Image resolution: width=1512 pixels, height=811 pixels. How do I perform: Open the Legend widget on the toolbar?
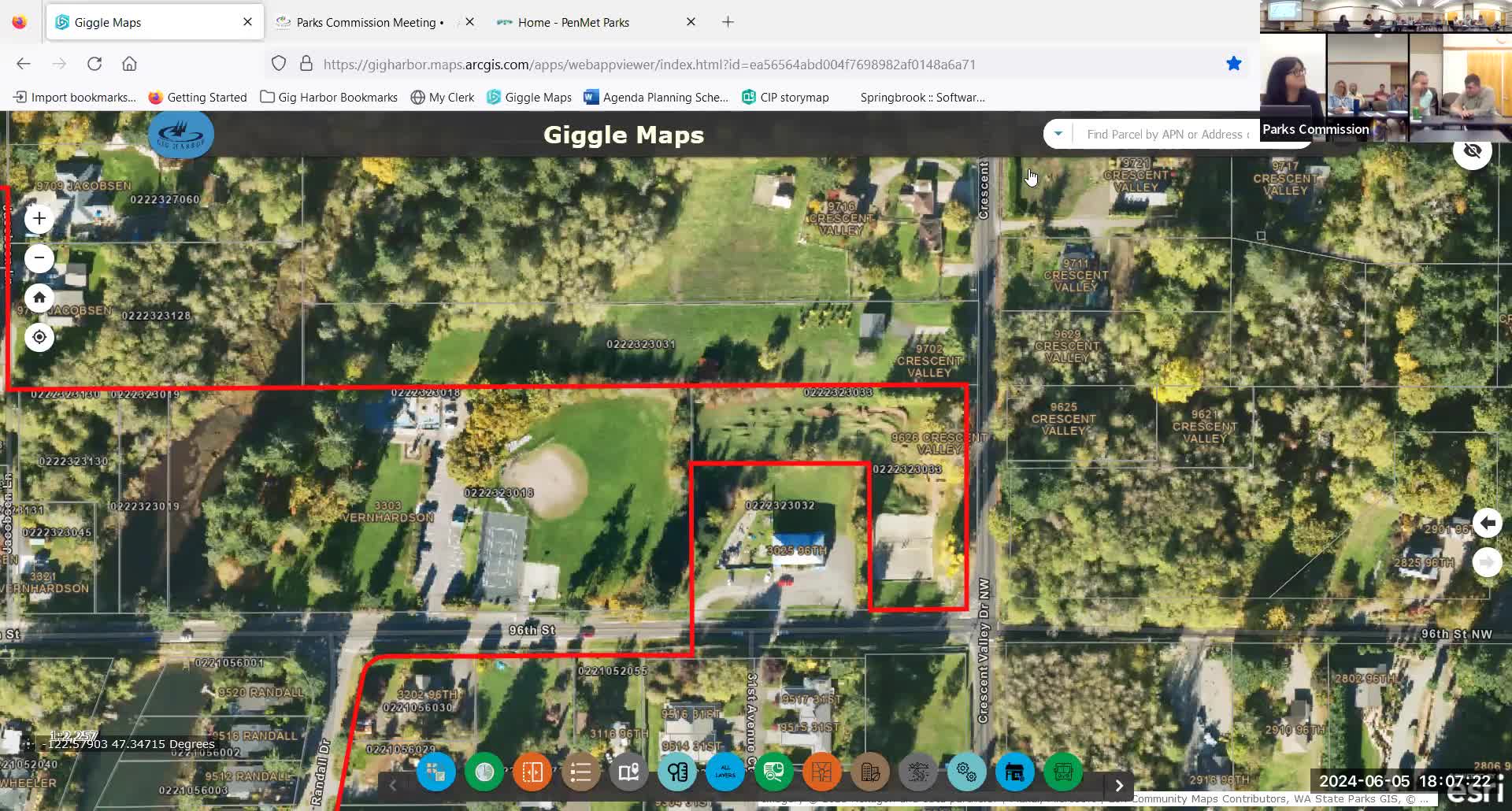(580, 772)
